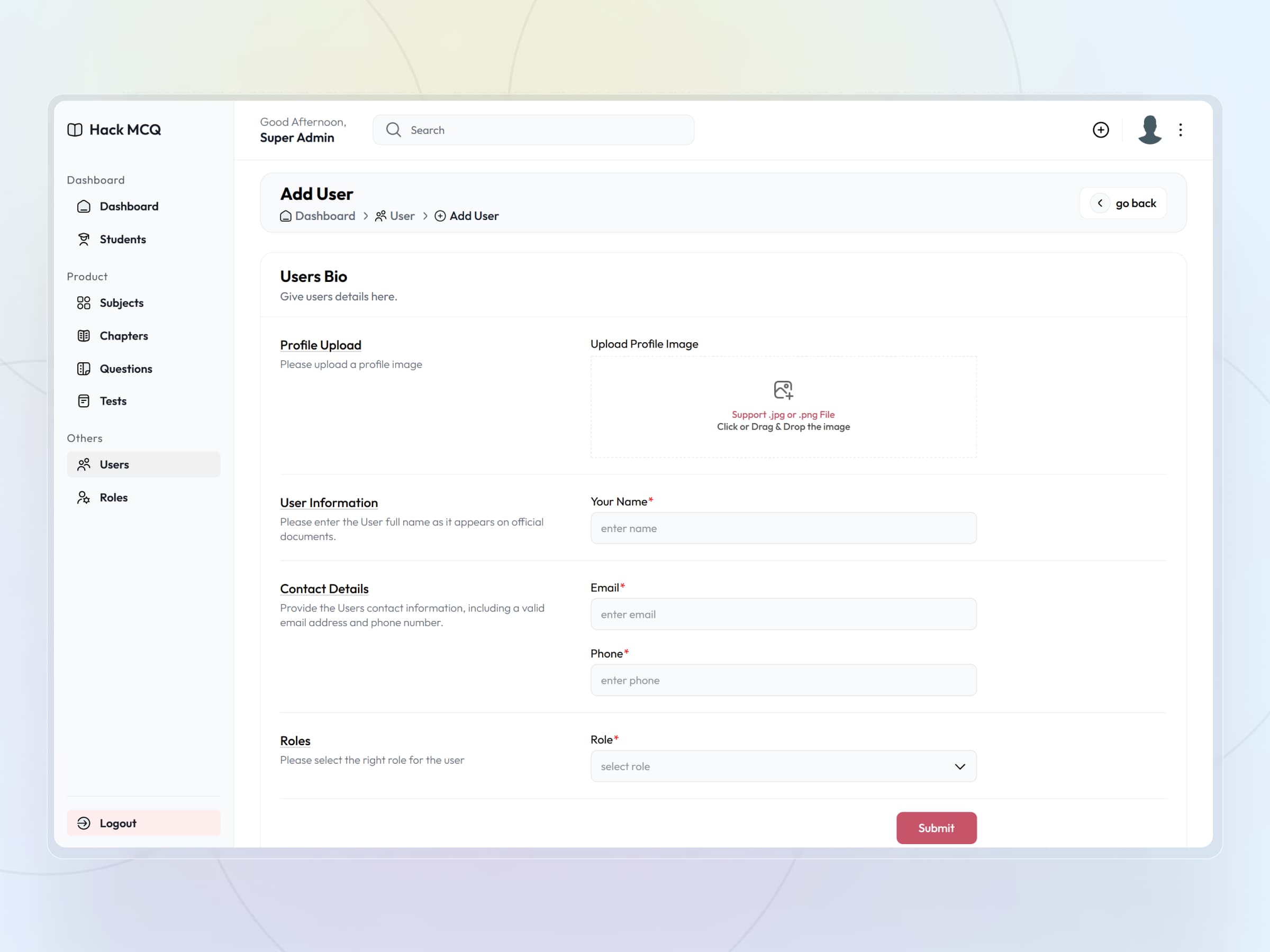Open the three-dot more options menu
The height and width of the screenshot is (952, 1270).
[x=1181, y=130]
